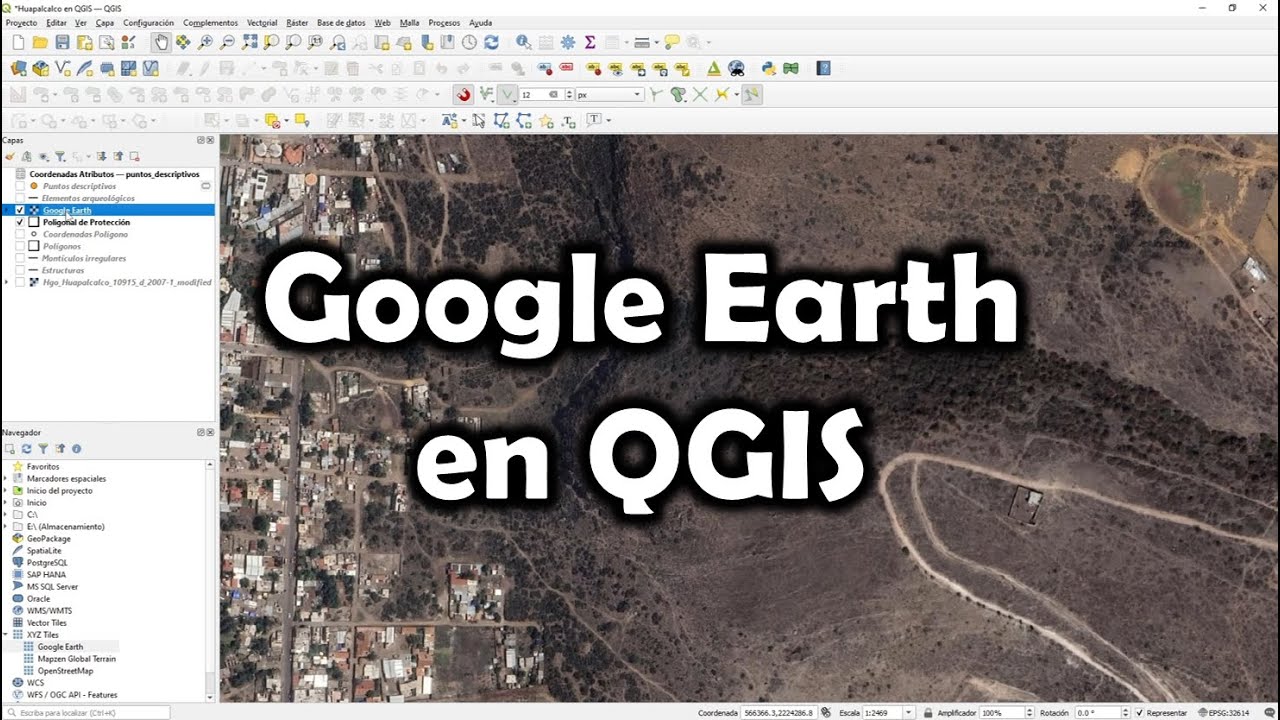Viewport: 1280px width, 720px height.
Task: Enable the Puntos descriptivos layer checkbox
Action: point(20,186)
